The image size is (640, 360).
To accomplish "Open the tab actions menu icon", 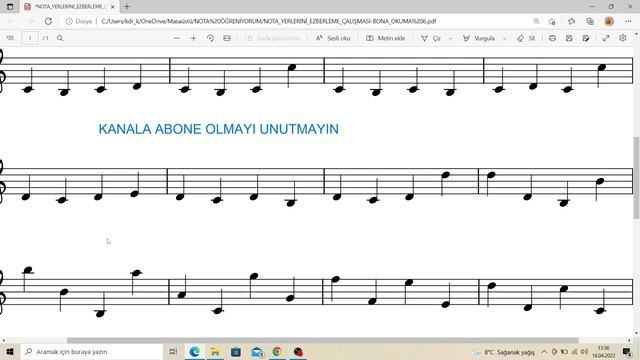I will [10, 7].
